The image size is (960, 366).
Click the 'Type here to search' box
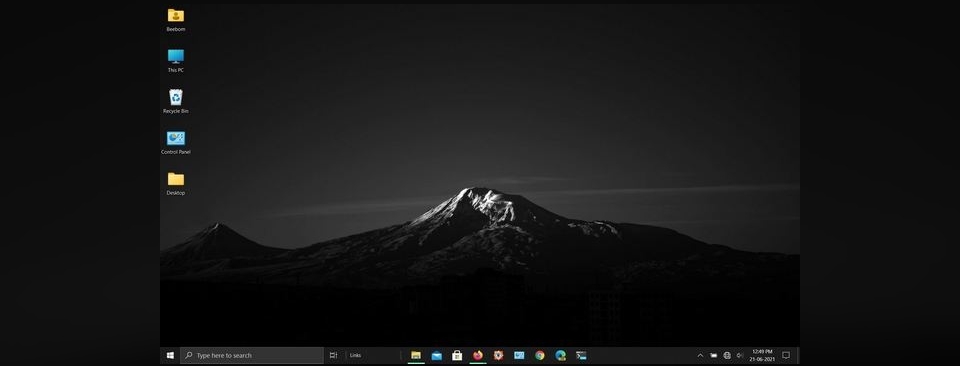(x=252, y=356)
